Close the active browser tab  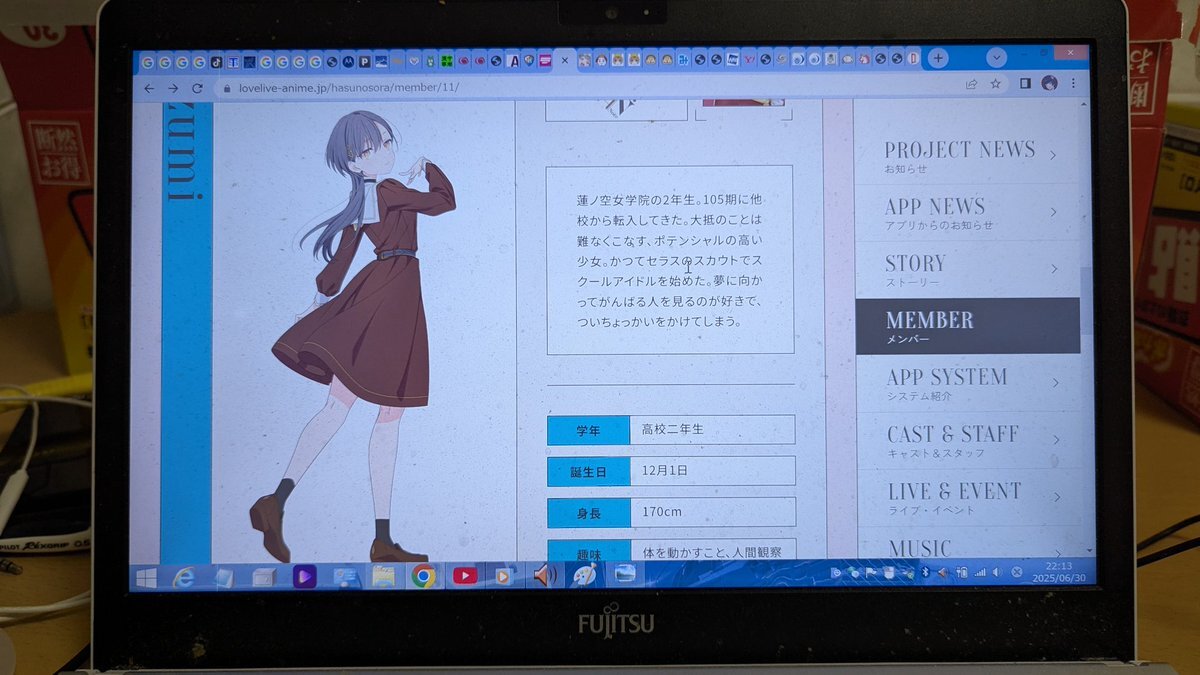click(x=564, y=61)
